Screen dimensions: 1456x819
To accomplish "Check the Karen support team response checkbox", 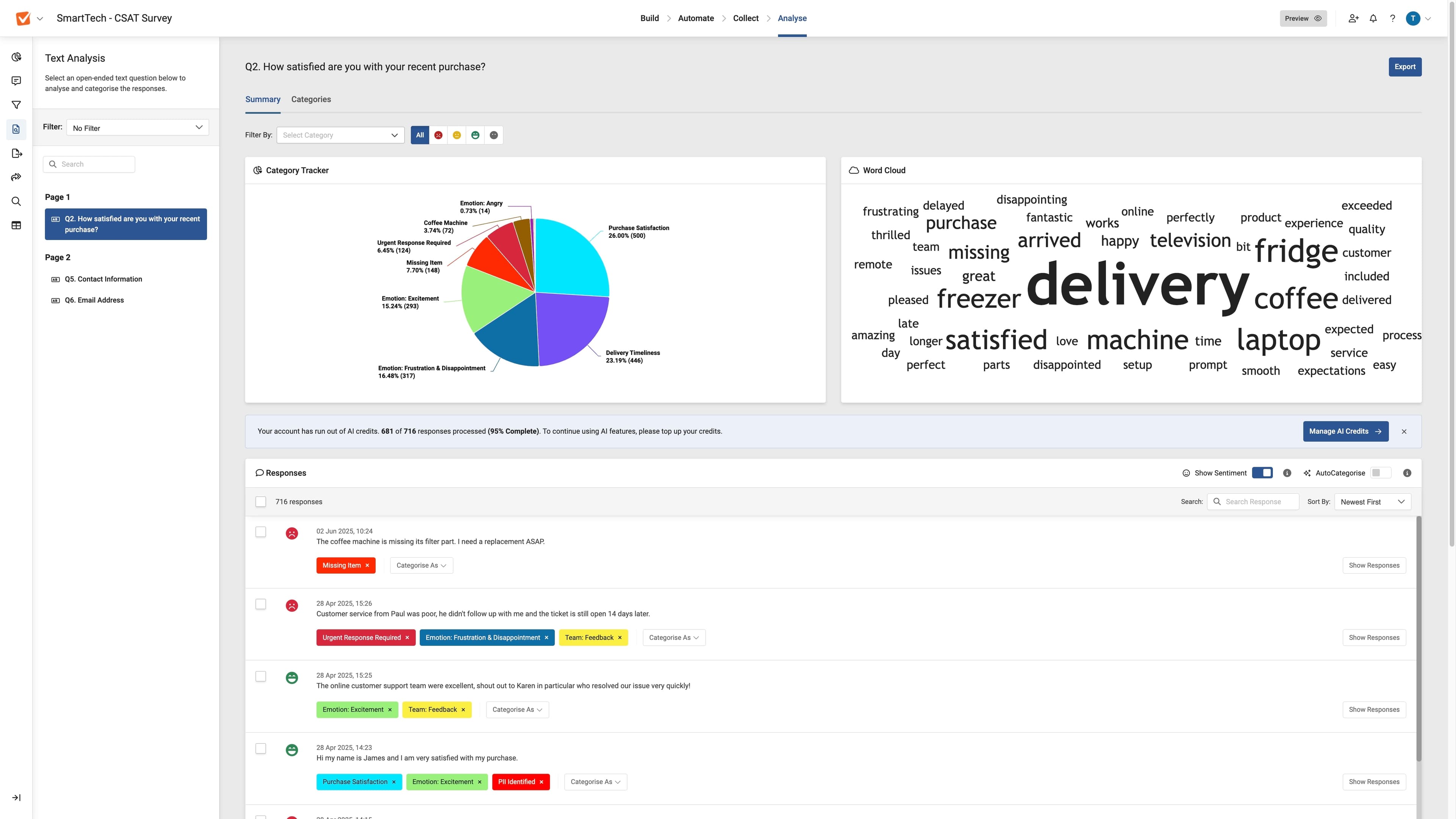I will tap(260, 676).
